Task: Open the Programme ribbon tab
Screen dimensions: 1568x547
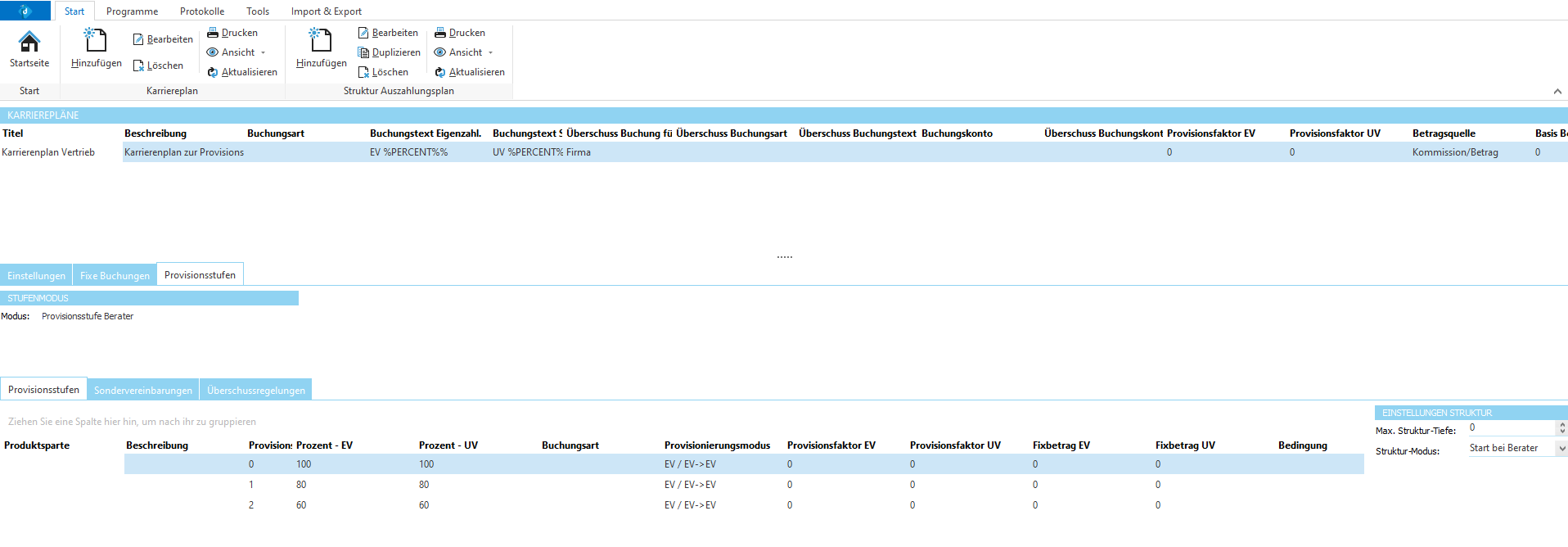Action: pyautogui.click(x=132, y=11)
